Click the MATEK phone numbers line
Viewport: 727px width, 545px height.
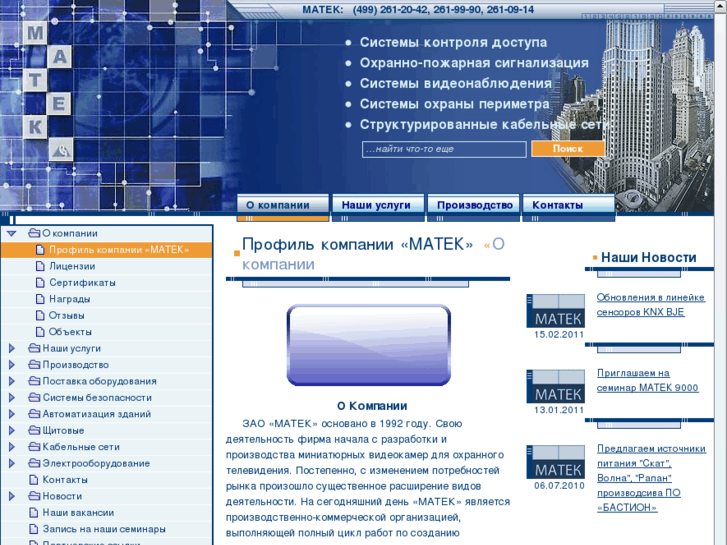[x=418, y=10]
